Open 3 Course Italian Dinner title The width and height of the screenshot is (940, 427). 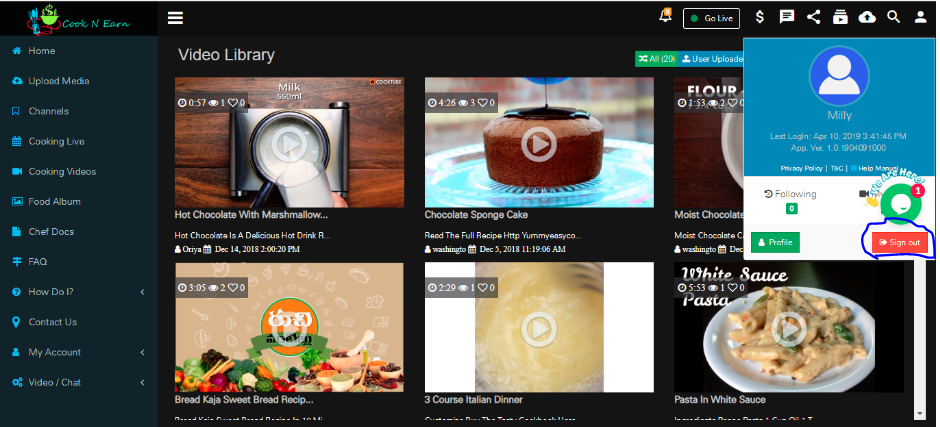[474, 399]
